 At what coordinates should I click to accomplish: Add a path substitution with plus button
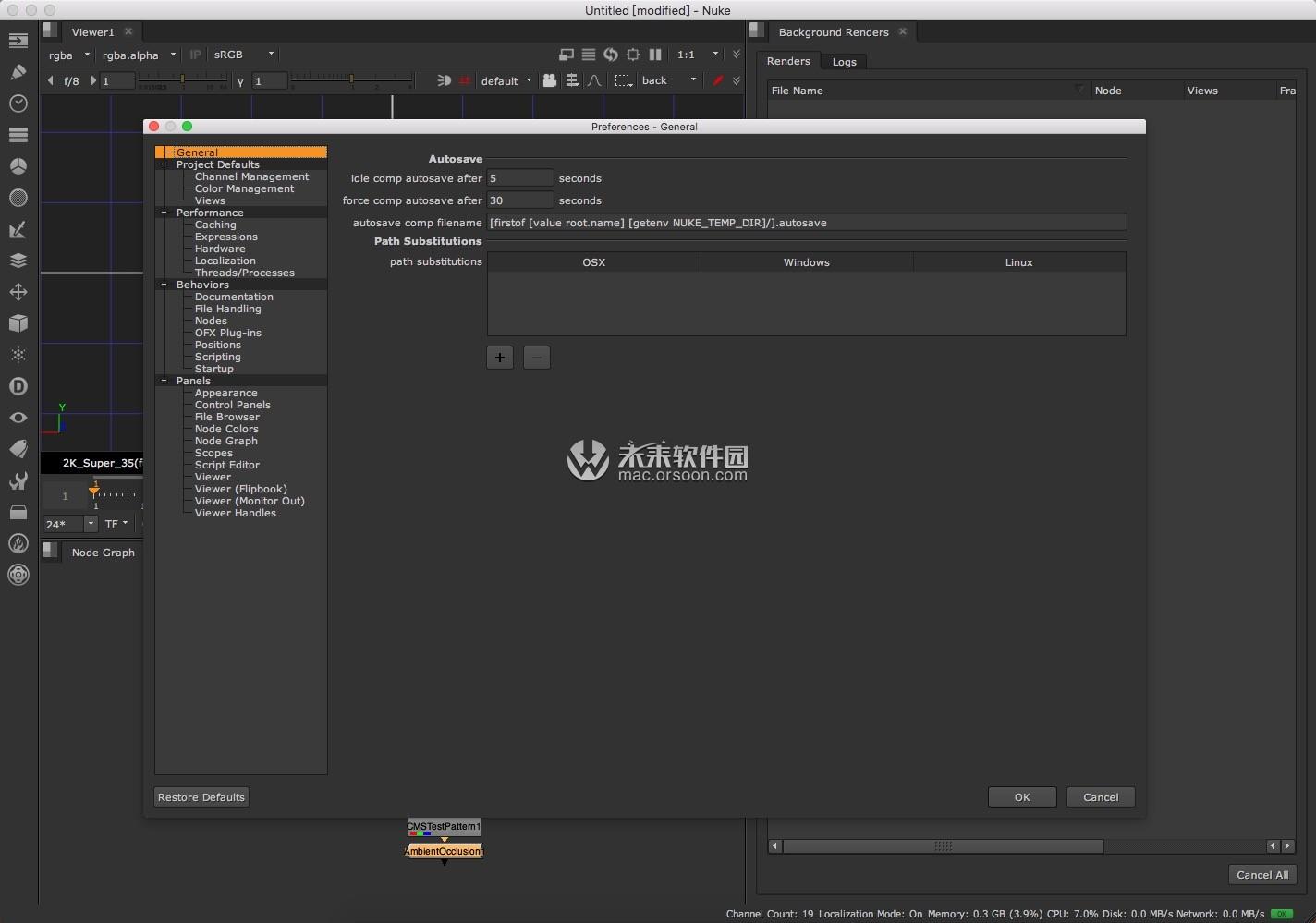tap(500, 358)
